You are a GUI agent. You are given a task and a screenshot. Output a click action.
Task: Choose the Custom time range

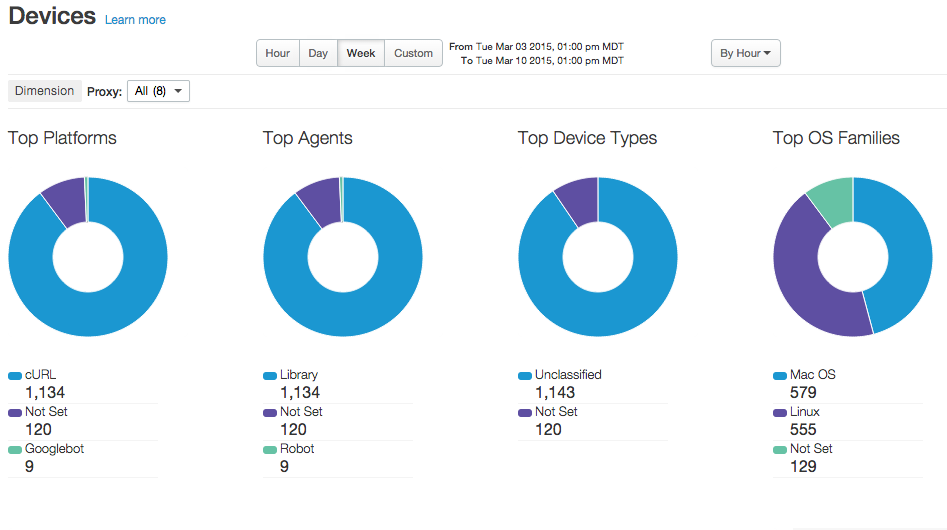413,53
